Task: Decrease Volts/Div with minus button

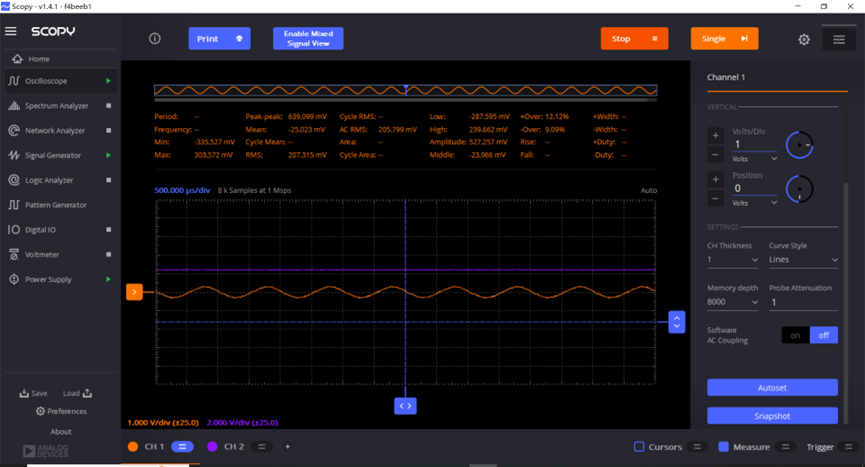Action: click(x=716, y=154)
